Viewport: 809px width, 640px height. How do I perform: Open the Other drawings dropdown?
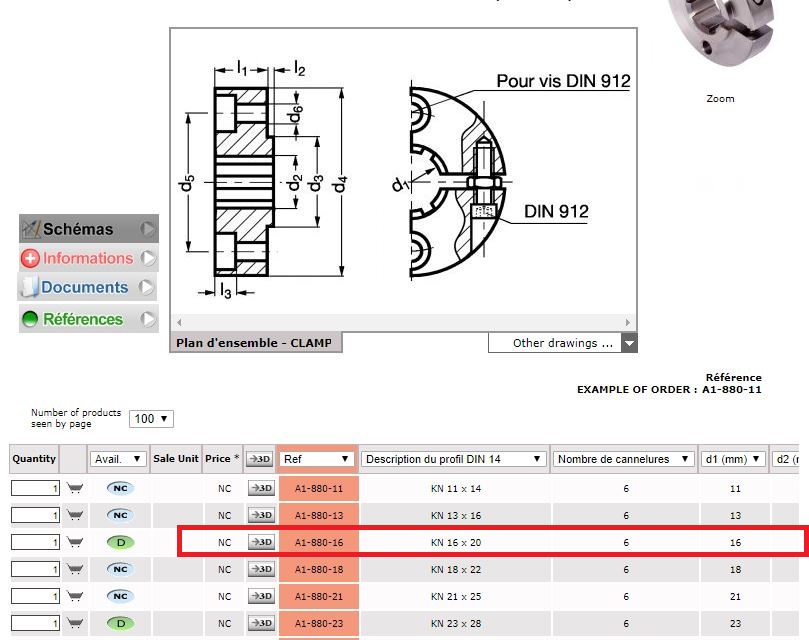pyautogui.click(x=562, y=343)
